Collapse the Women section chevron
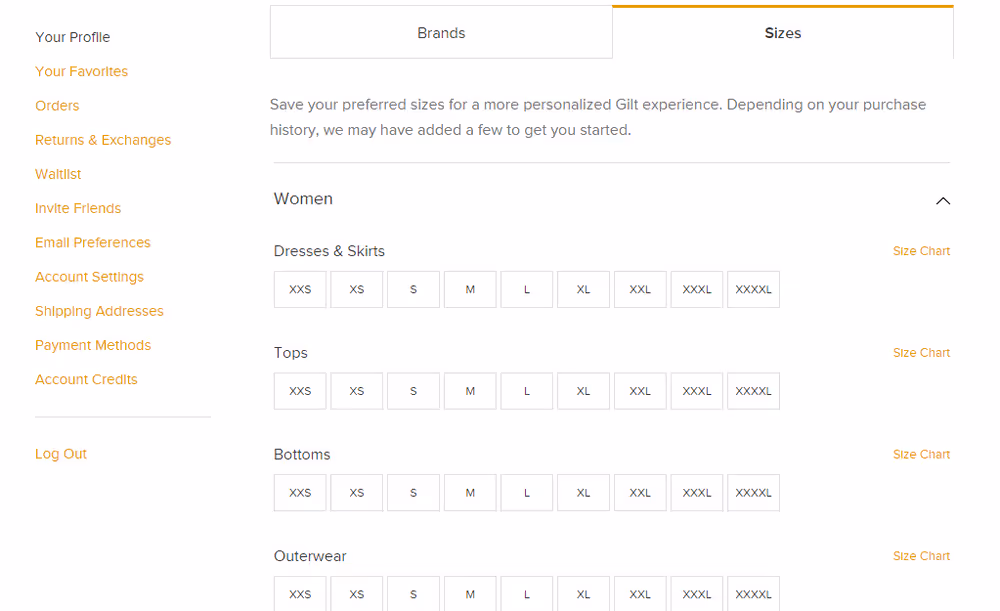Screen dimensions: 1000x611 pos(943,201)
